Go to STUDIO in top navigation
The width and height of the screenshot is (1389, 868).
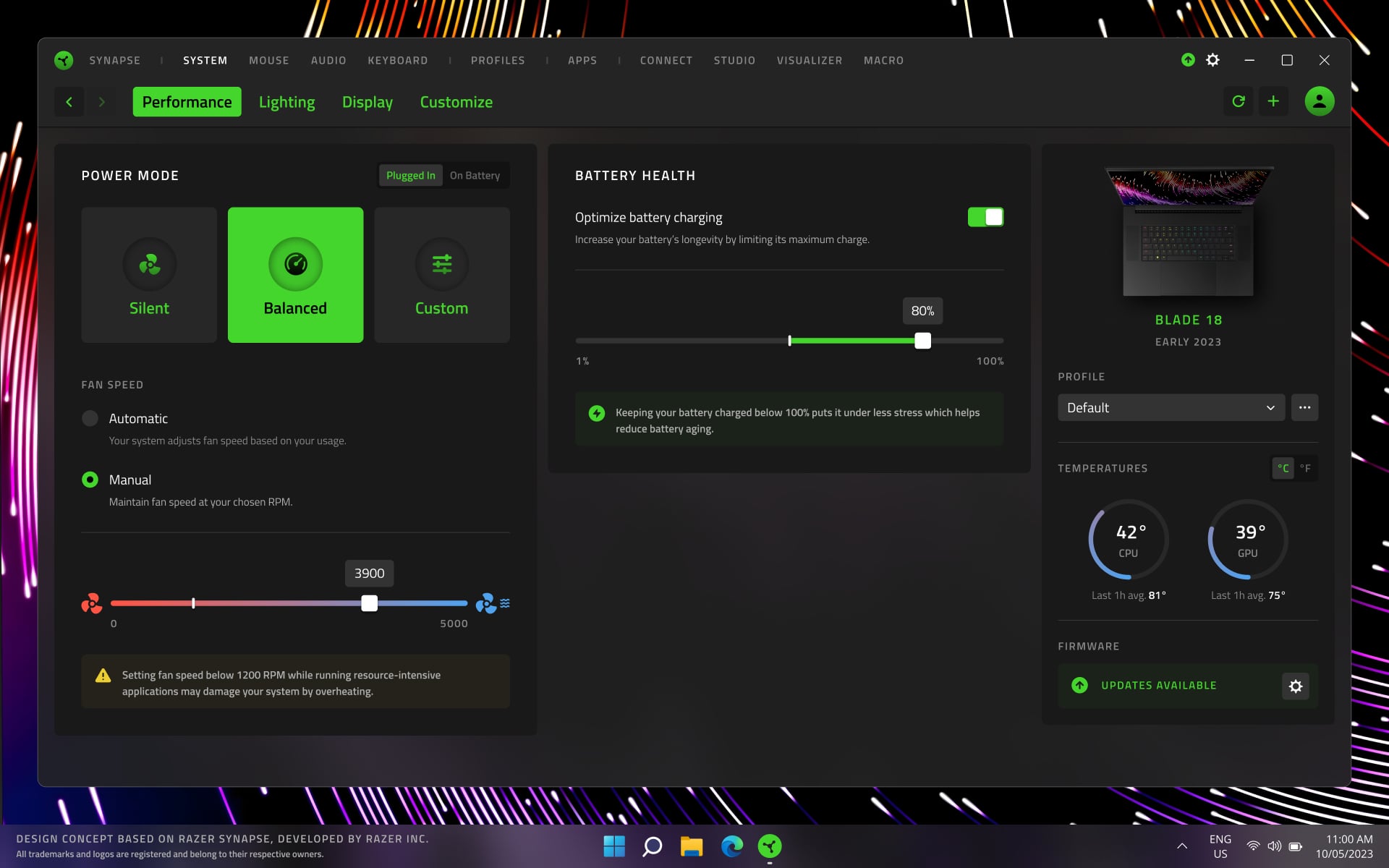pos(734,60)
